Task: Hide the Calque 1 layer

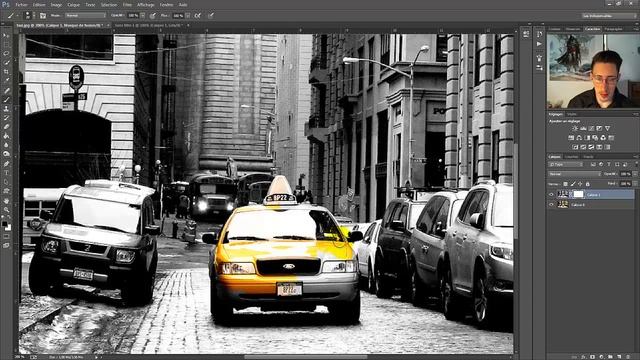Action: (551, 195)
